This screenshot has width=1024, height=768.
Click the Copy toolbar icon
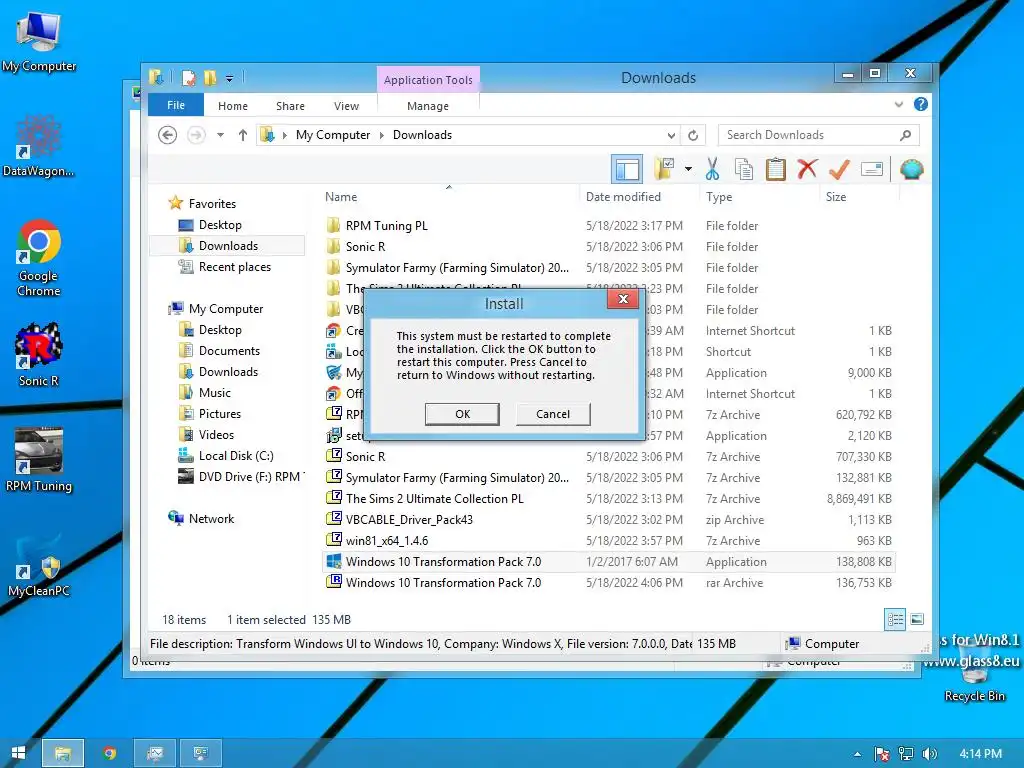pos(744,169)
